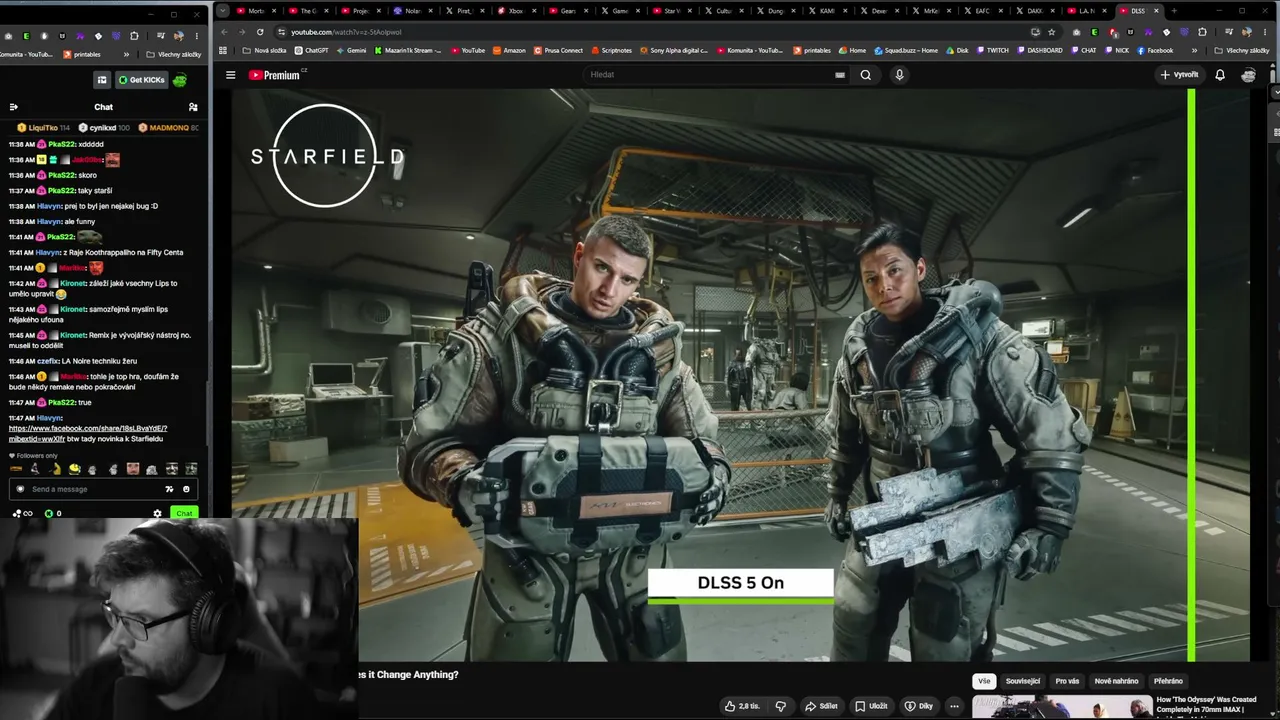Click the translate icon in chat input

pyautogui.click(x=169, y=489)
